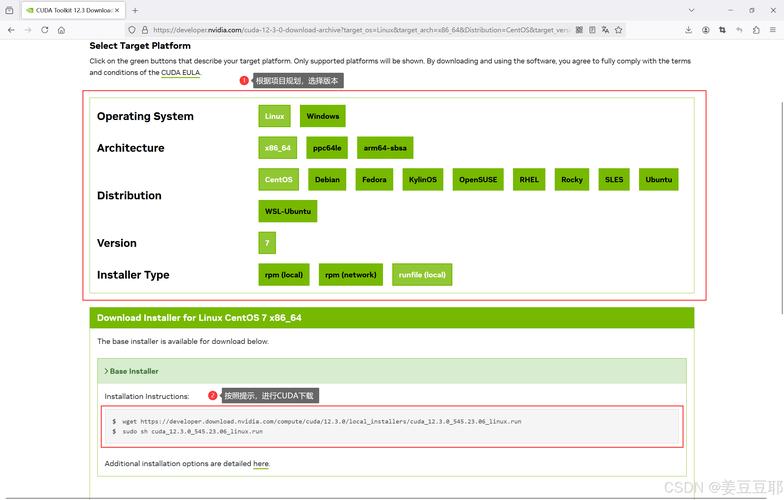784x500 pixels.
Task: Open the CUDA EULA link
Action: 180,73
